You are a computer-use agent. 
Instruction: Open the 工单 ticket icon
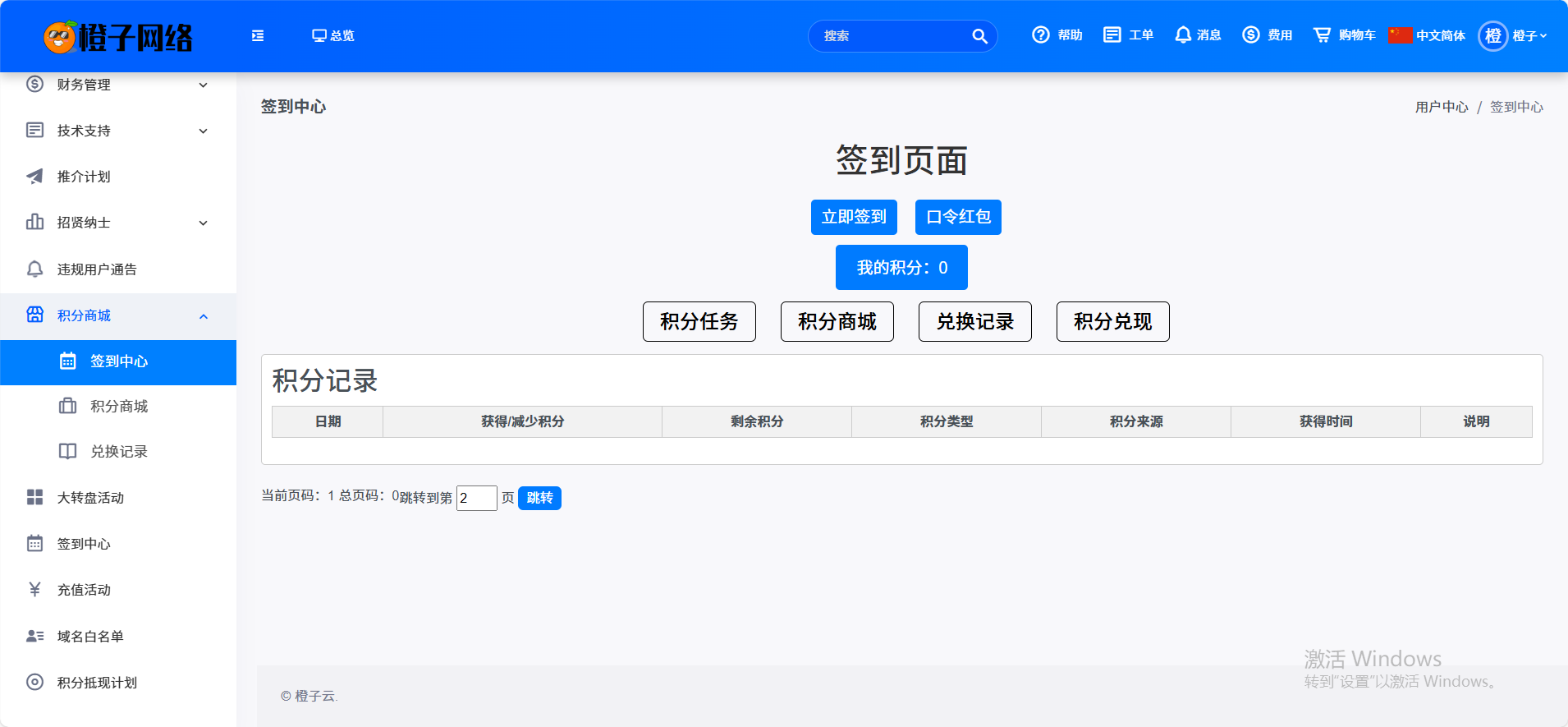(1112, 35)
